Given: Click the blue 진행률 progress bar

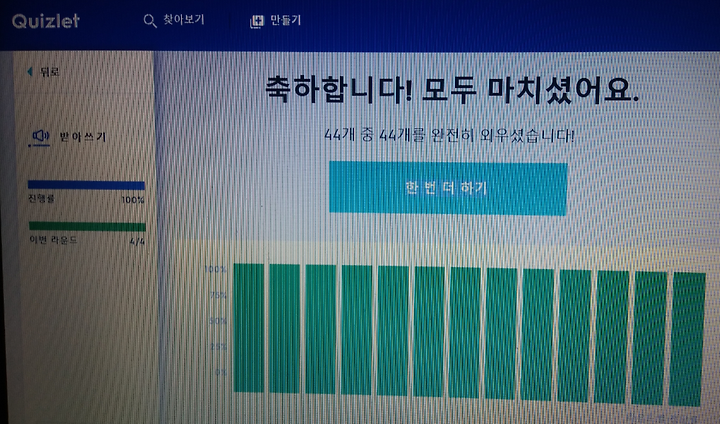Looking at the screenshot, I should coord(86,185).
